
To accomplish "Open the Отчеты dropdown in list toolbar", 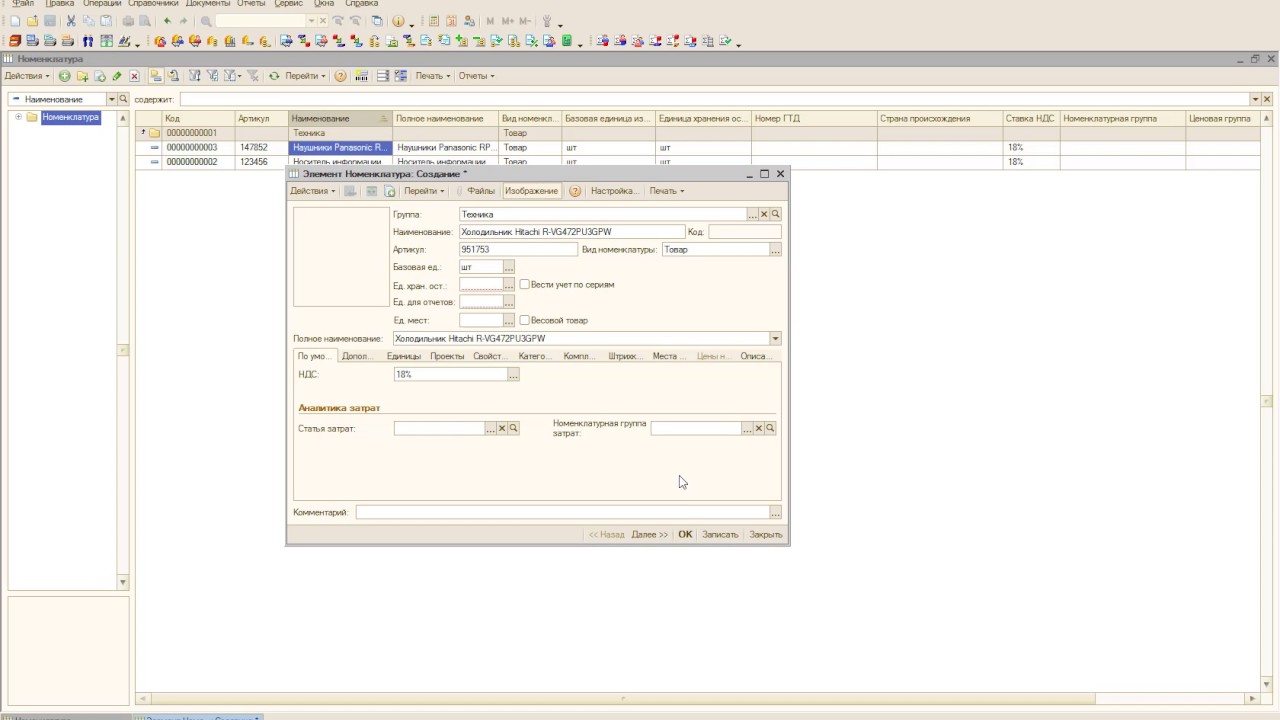I will [476, 76].
